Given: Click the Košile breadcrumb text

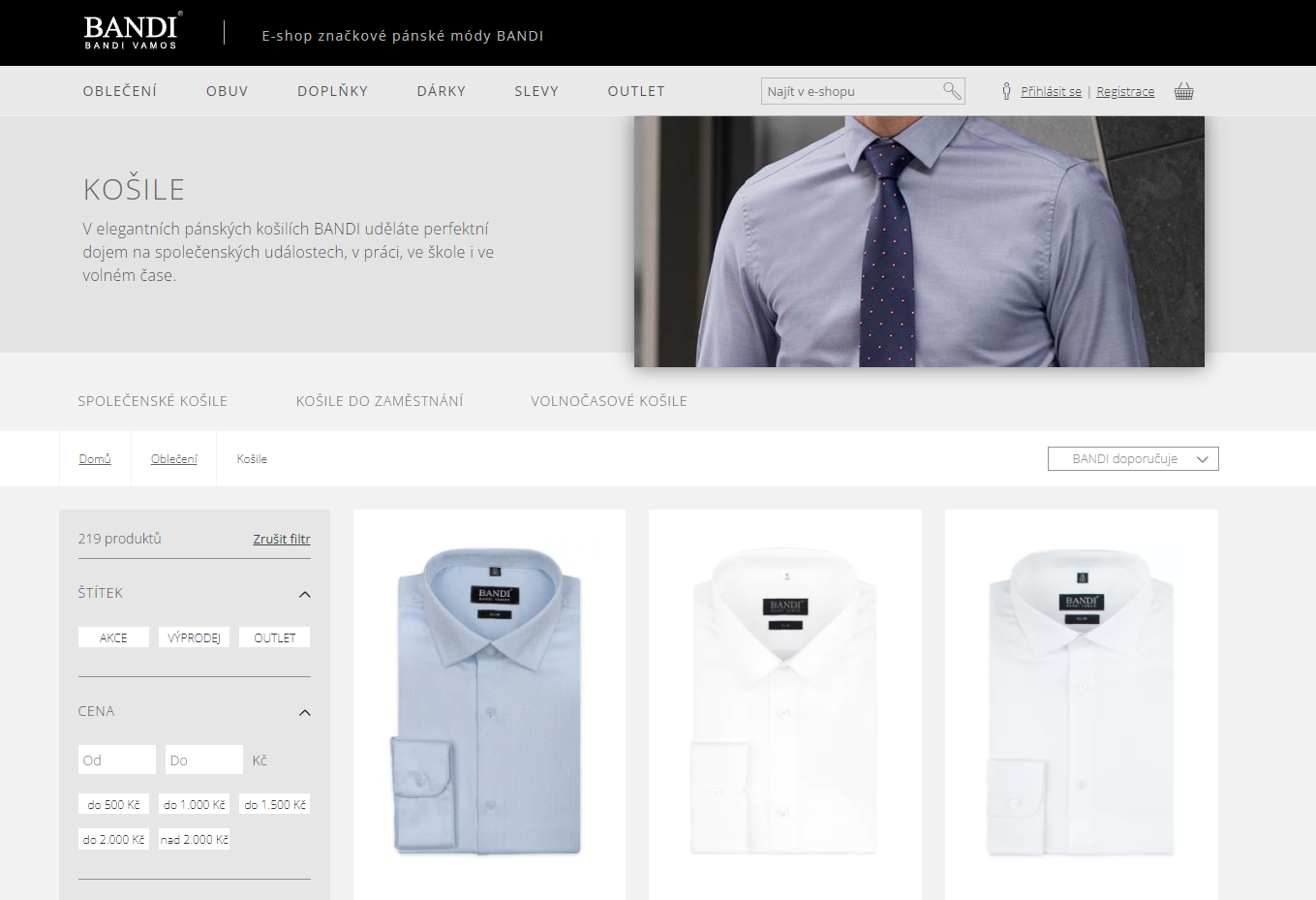Looking at the screenshot, I should (252, 459).
